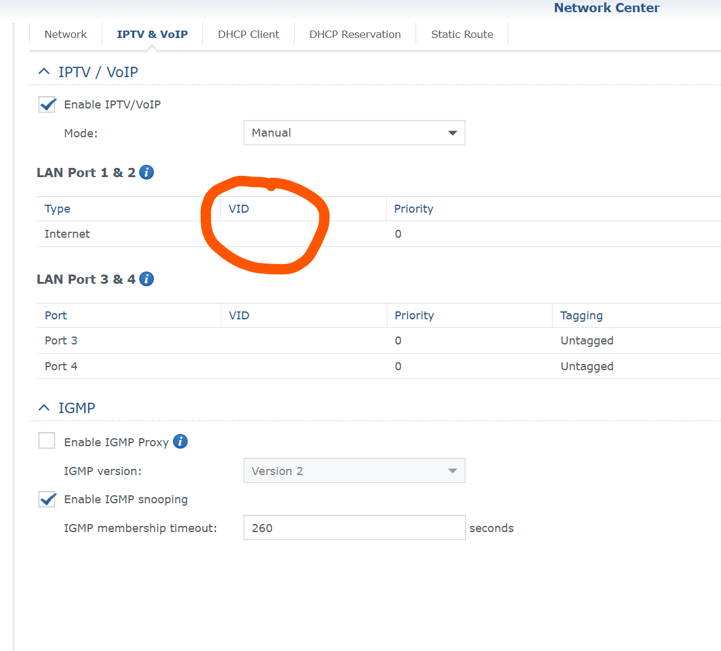Viewport: 721px width, 651px height.
Task: Select the IPTV & VoIP tab
Action: (x=152, y=34)
